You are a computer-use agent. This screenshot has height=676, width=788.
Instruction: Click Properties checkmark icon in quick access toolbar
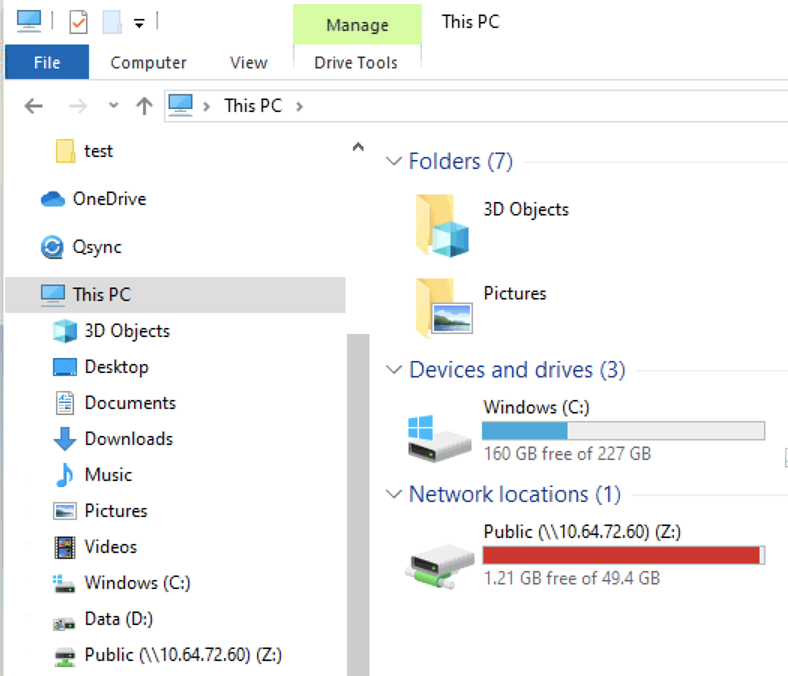pos(79,22)
